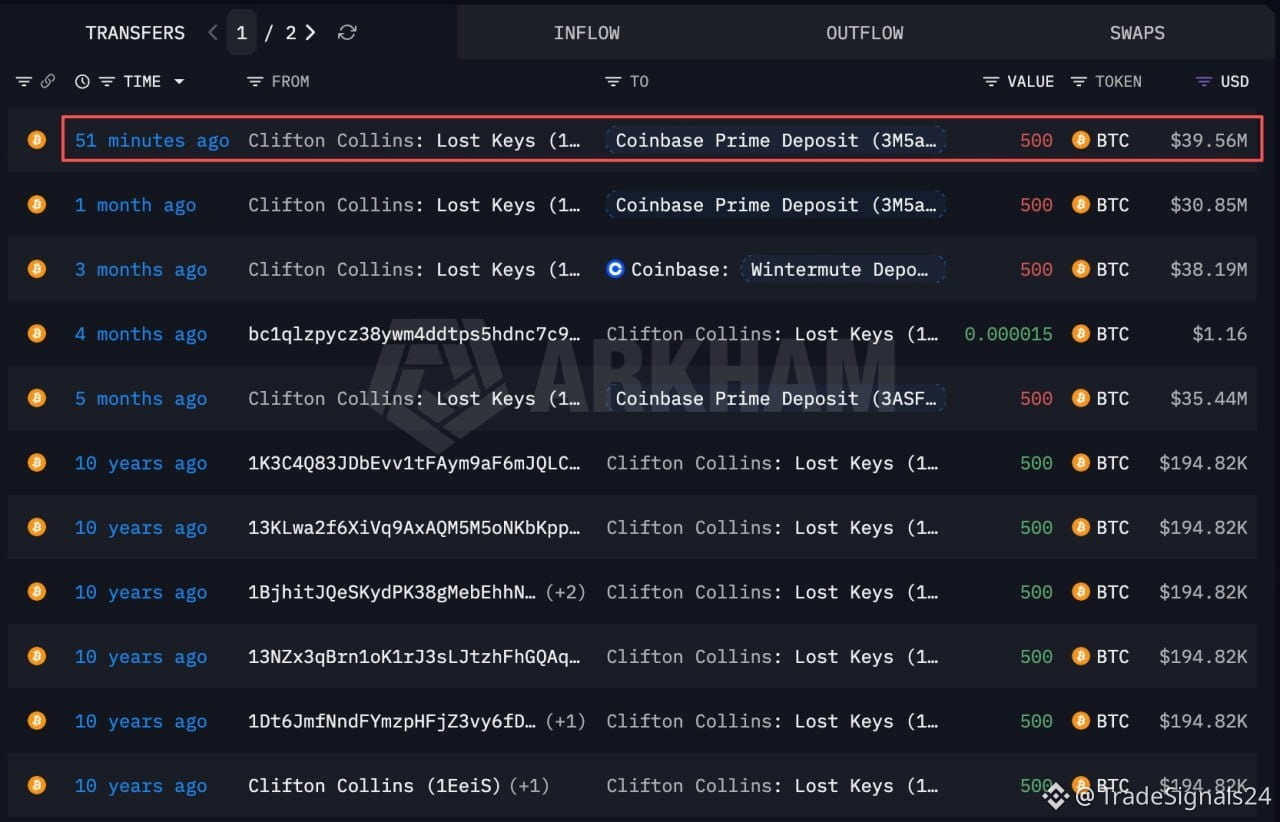Open the 1BjhitJQeSKydPK38gMebEhhN sender address
1280x822 pixels.
click(x=392, y=592)
